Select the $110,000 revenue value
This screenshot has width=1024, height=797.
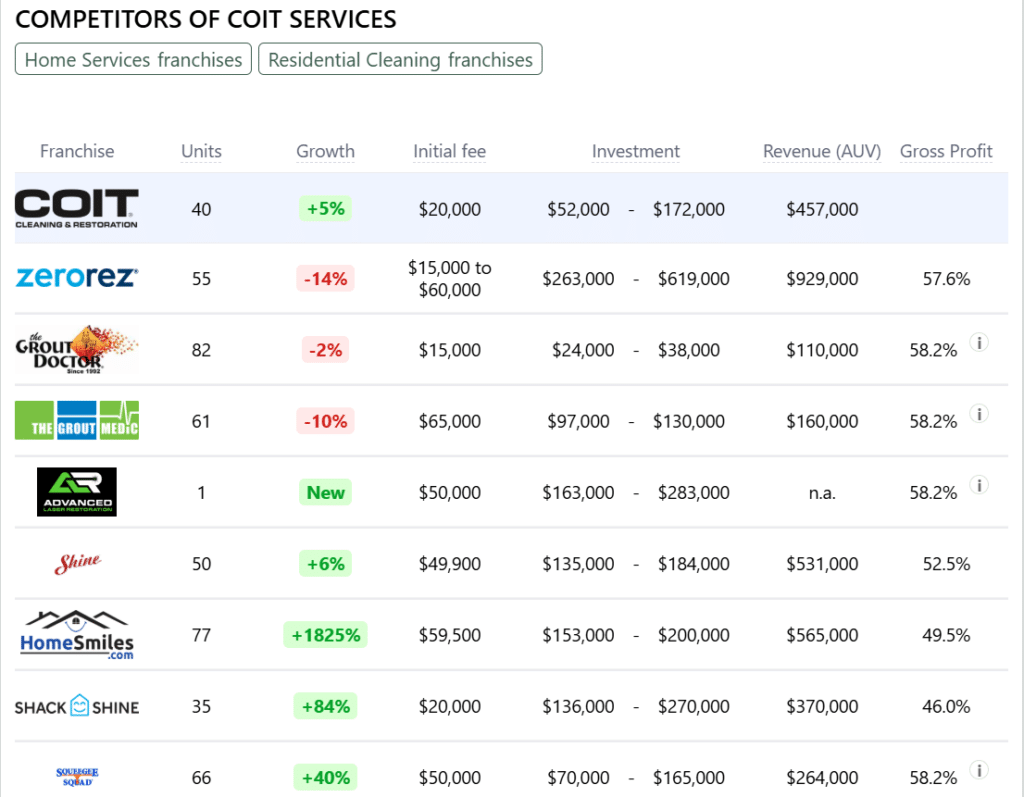click(x=822, y=350)
